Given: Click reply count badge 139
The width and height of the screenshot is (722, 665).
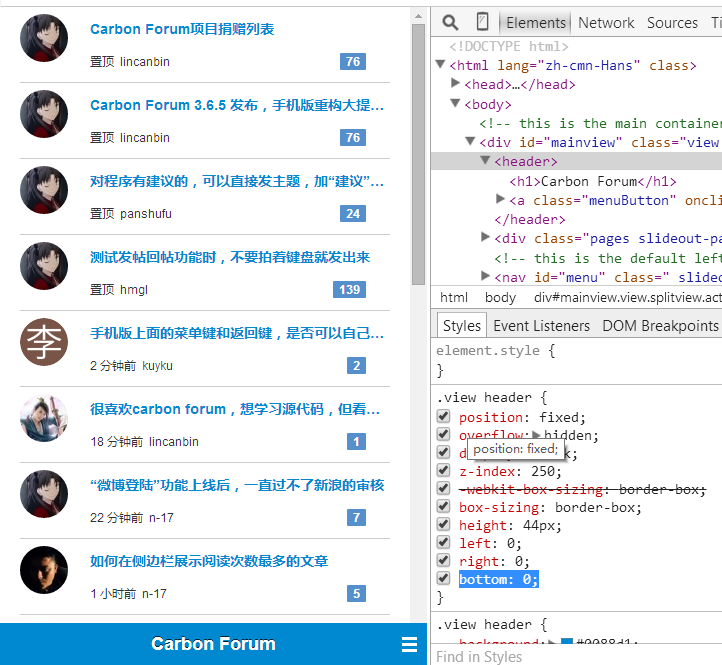Looking at the screenshot, I should [349, 290].
